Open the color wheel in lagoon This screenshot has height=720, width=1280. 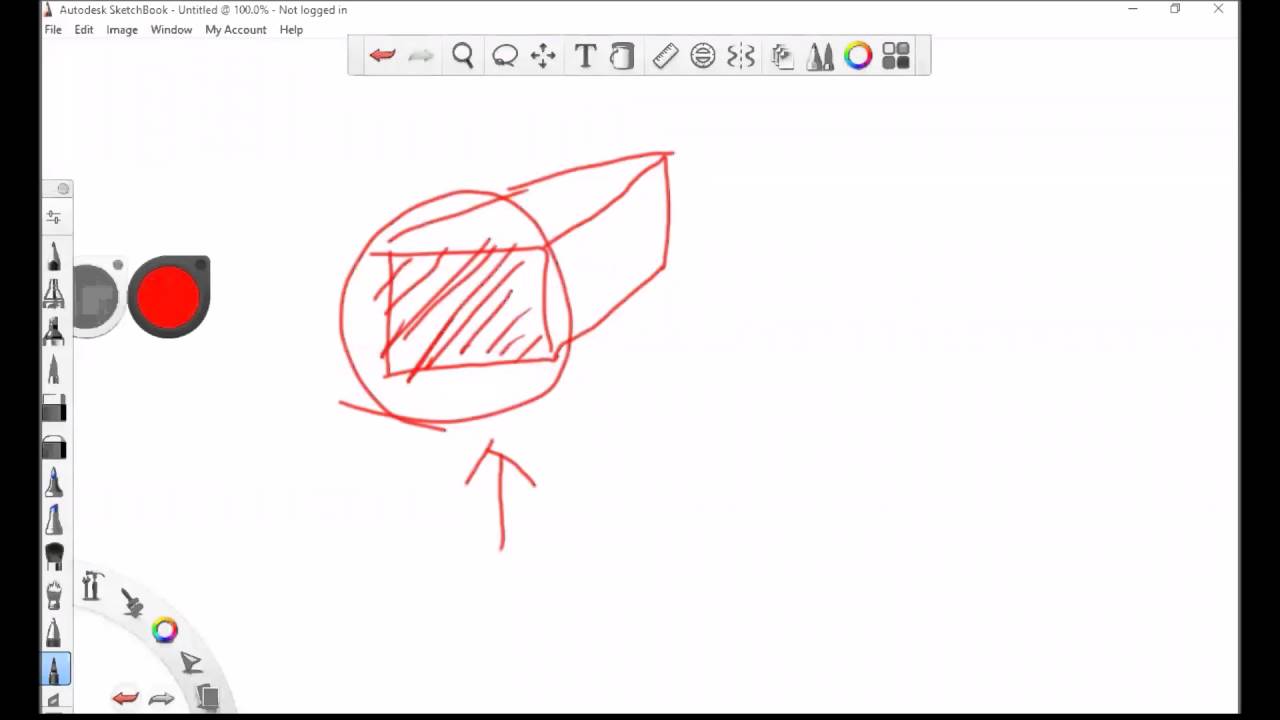[x=165, y=630]
